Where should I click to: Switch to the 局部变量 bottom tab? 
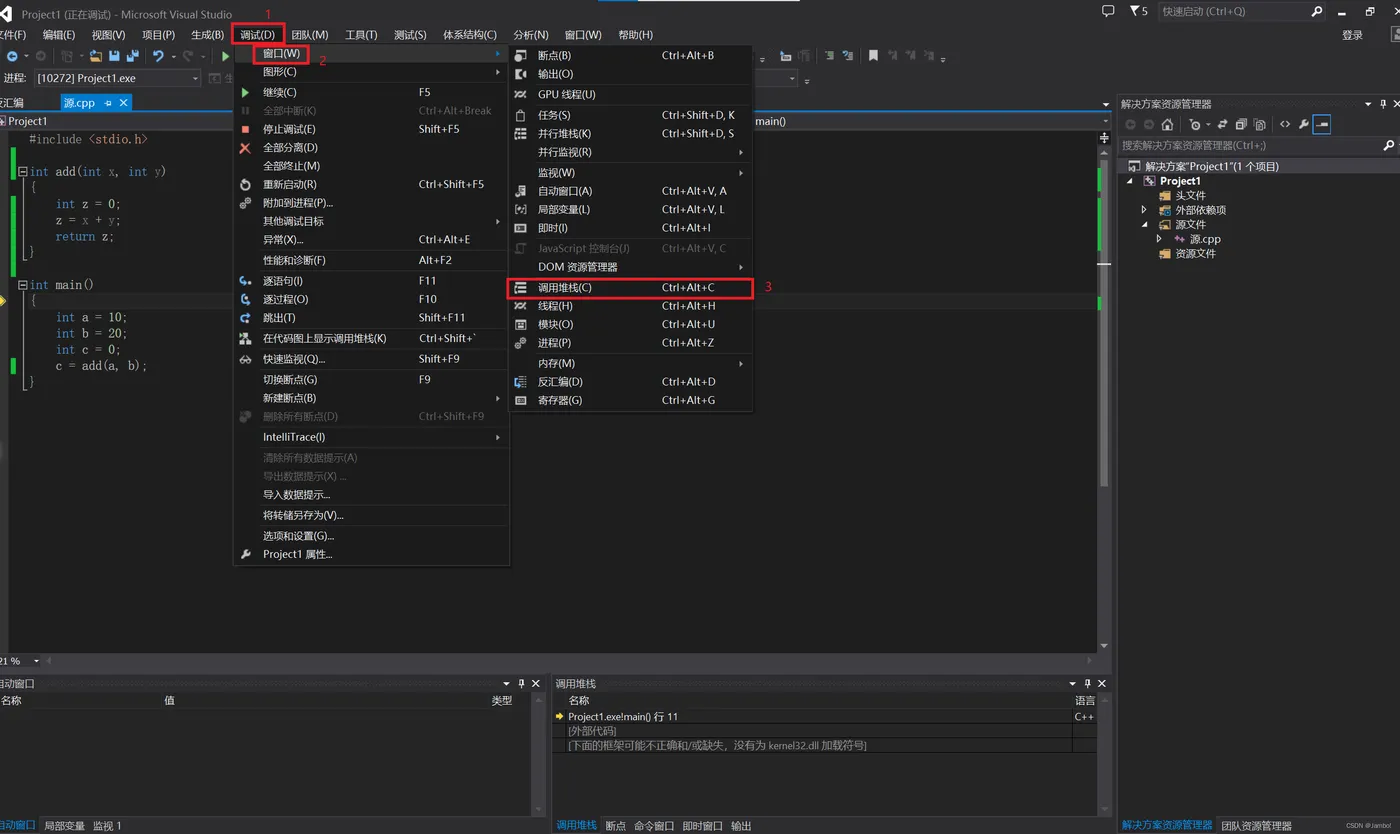click(x=65, y=826)
